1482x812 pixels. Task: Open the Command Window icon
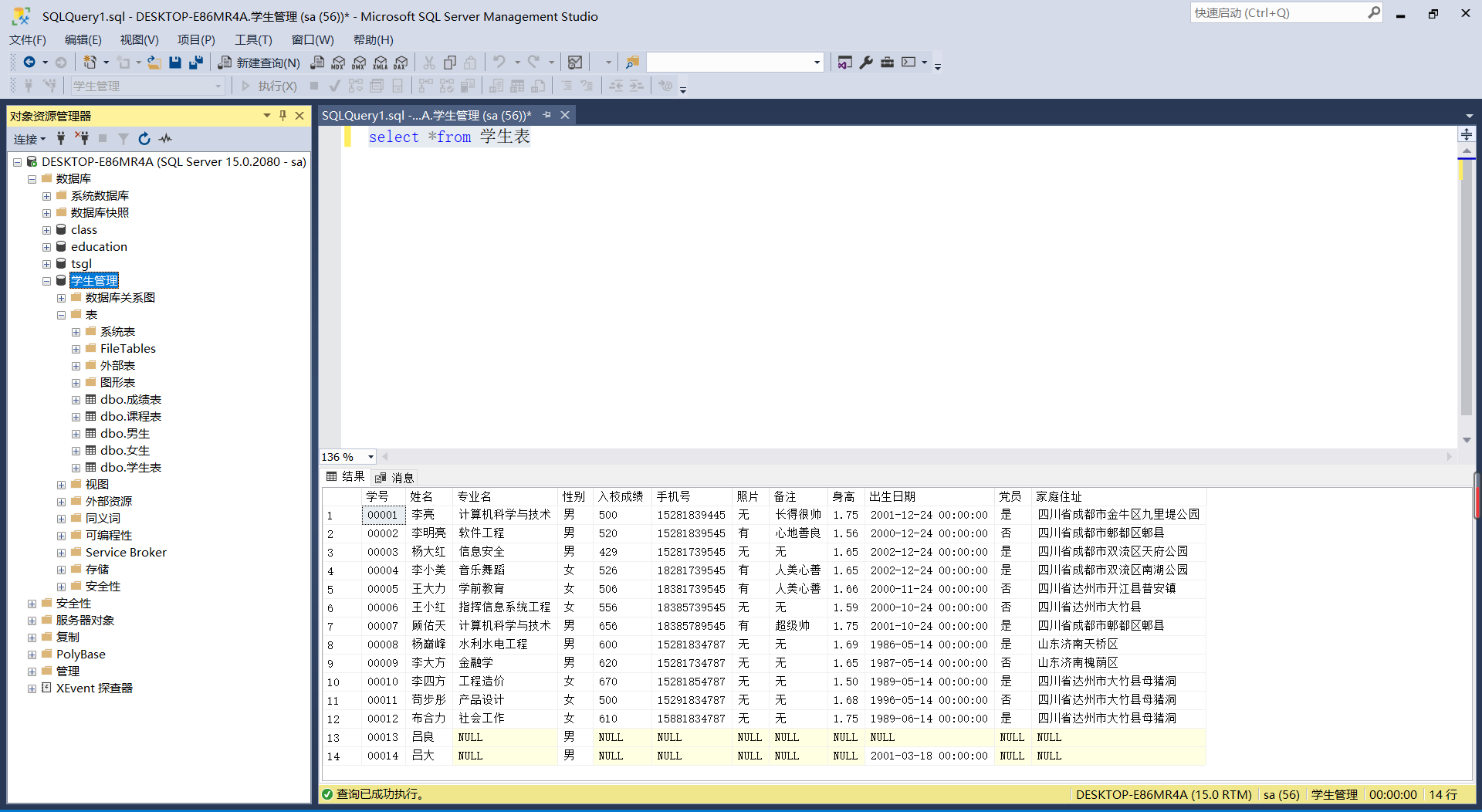tap(908, 63)
